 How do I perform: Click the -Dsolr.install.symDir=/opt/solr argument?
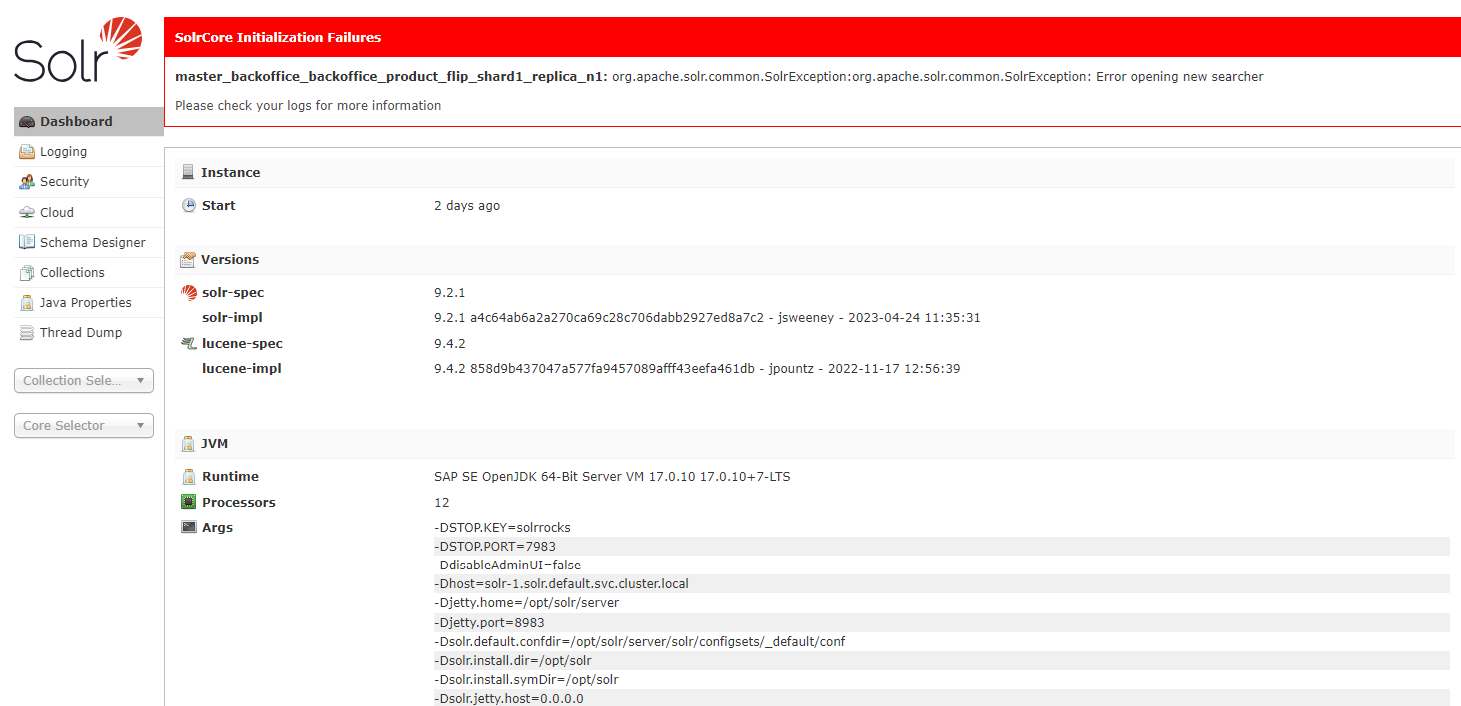click(526, 679)
